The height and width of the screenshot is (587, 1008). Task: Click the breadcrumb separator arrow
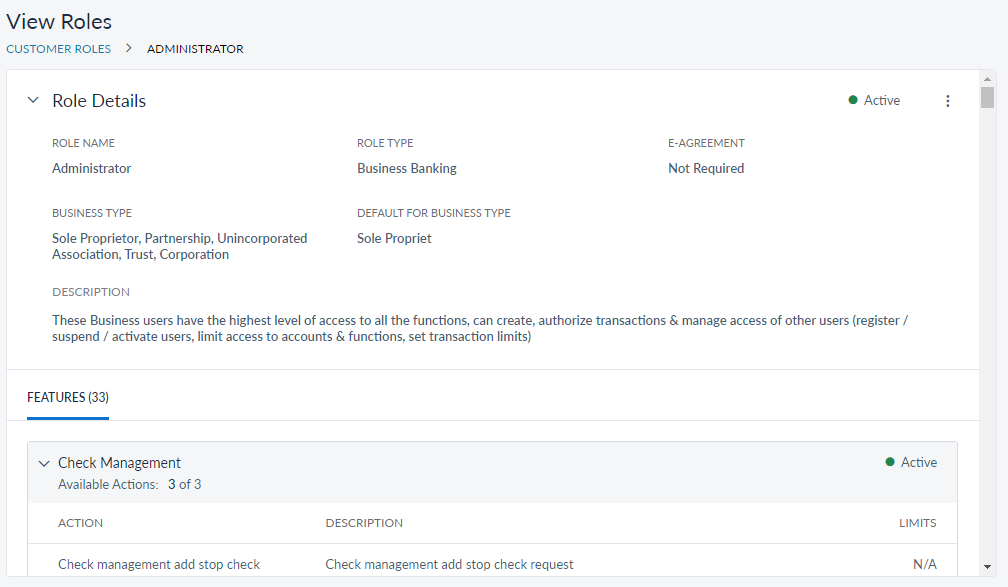click(129, 48)
